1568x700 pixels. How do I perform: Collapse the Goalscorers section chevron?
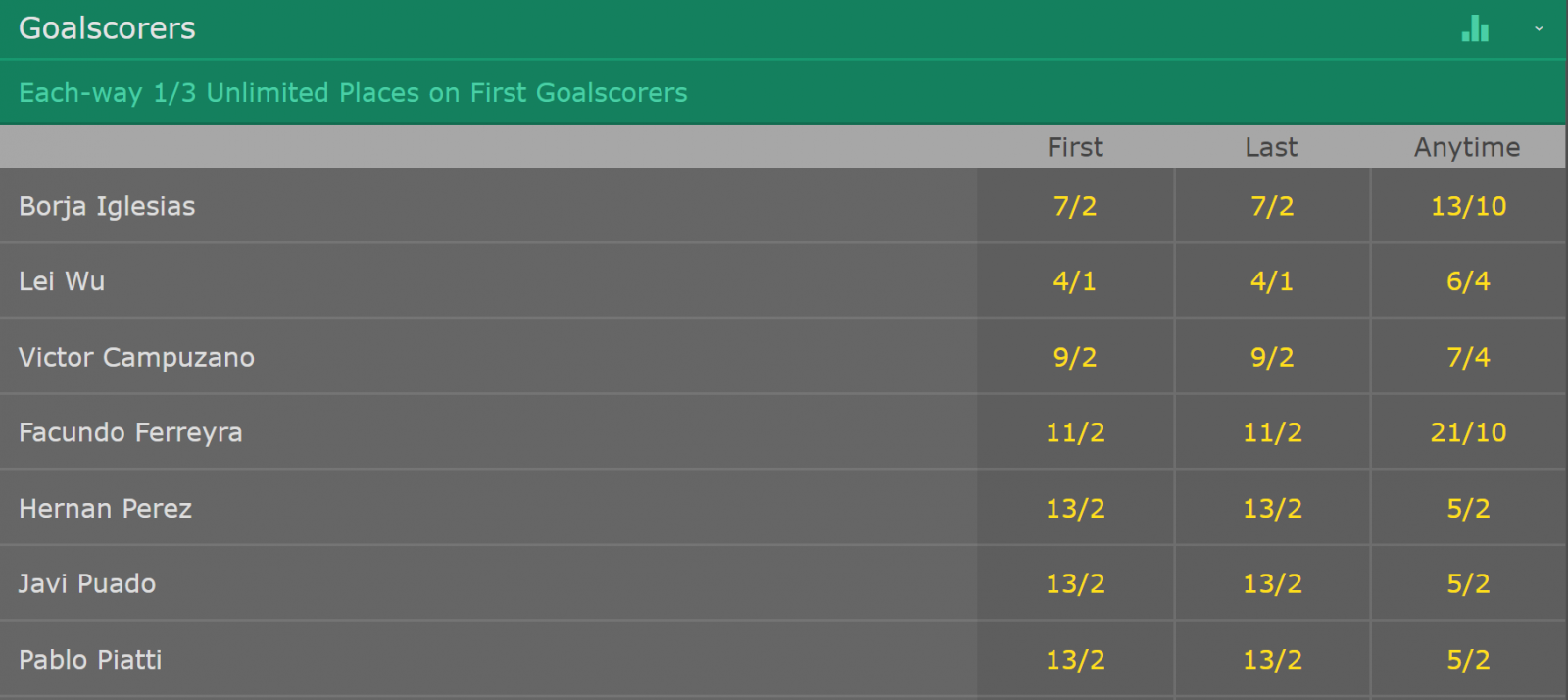point(1539,28)
